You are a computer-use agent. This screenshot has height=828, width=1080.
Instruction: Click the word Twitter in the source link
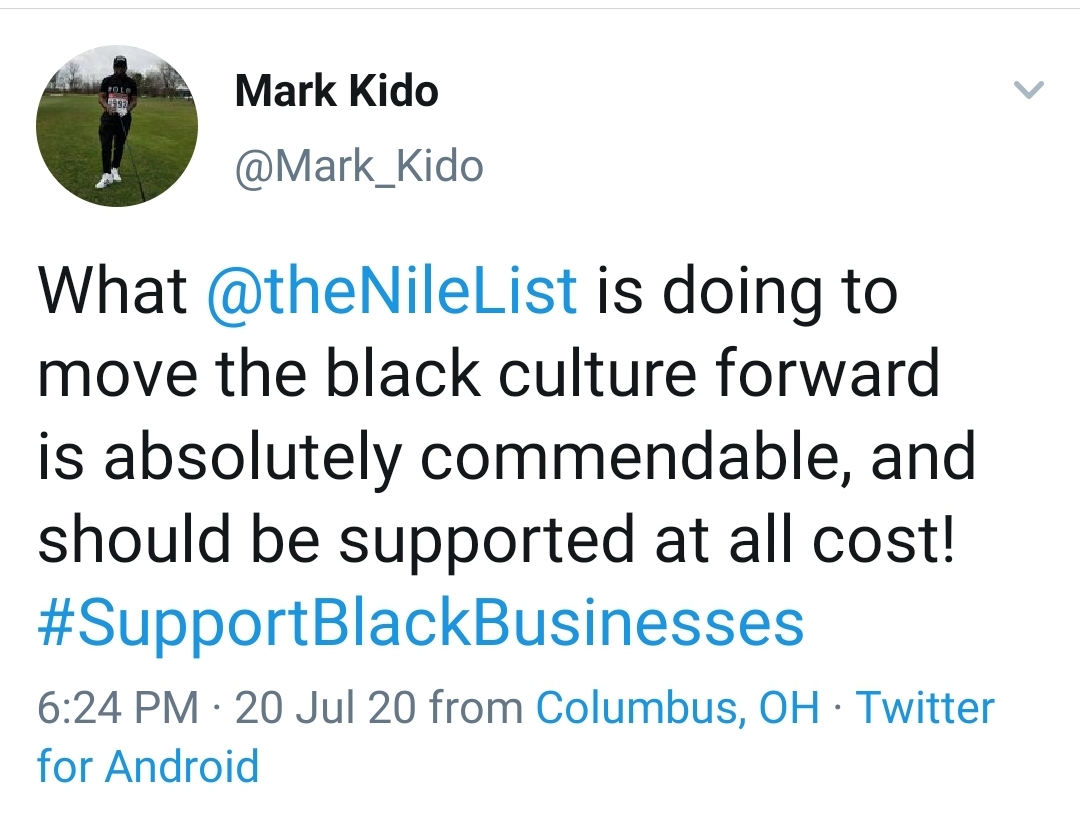[925, 707]
